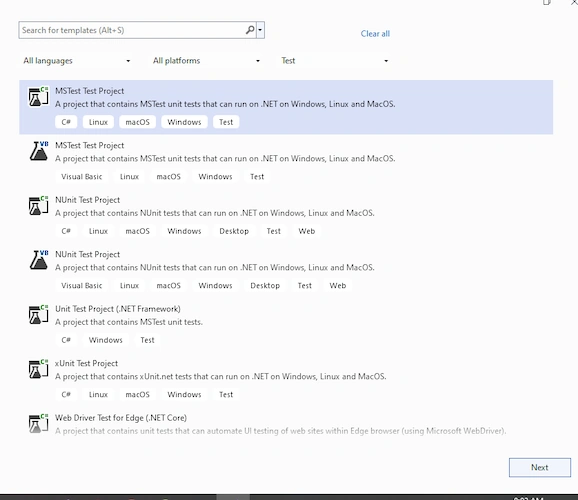Click the Next button
Viewport: 578px width, 500px height.
click(540, 467)
